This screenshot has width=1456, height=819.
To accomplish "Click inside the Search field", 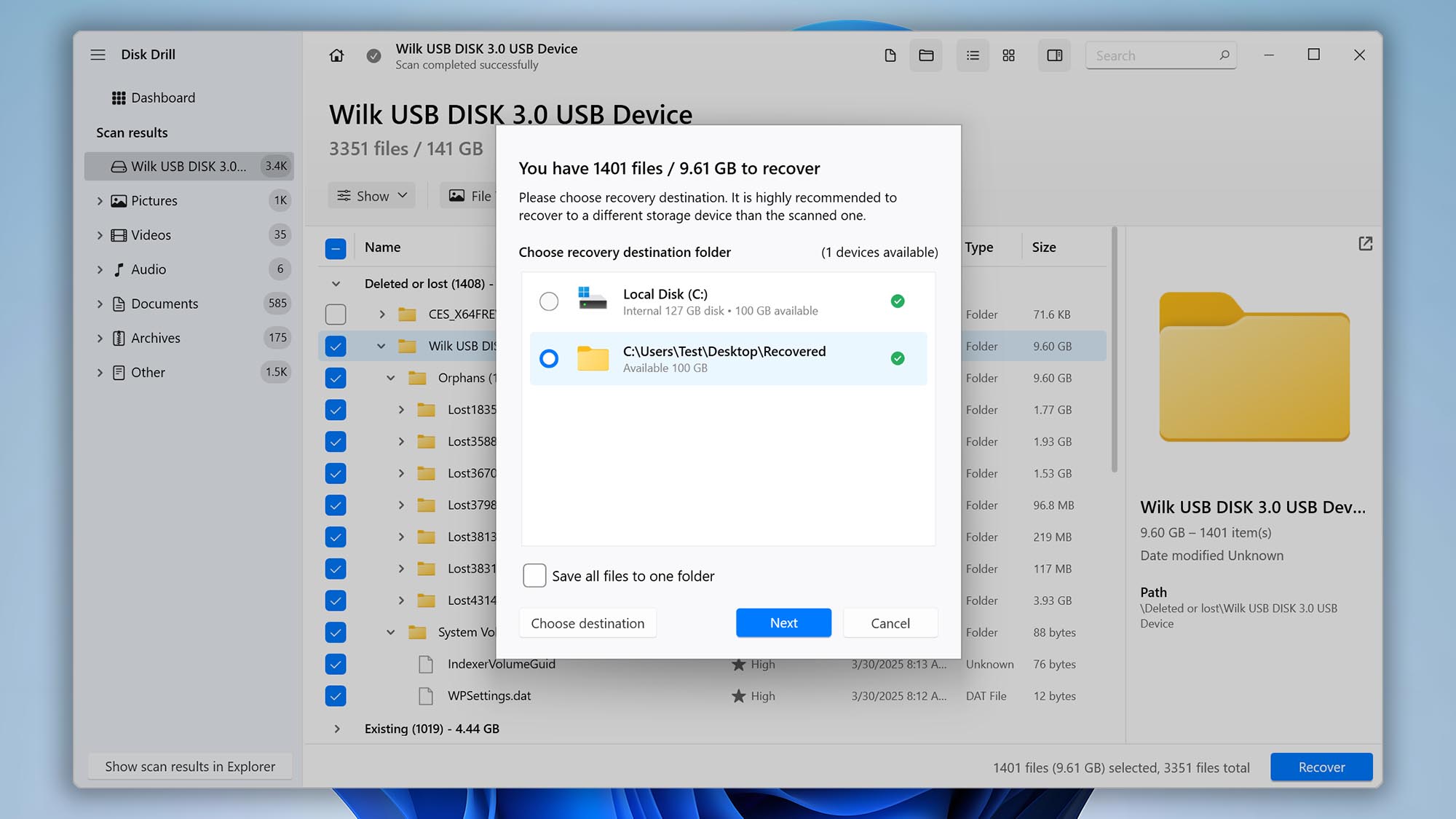I will [x=1150, y=55].
